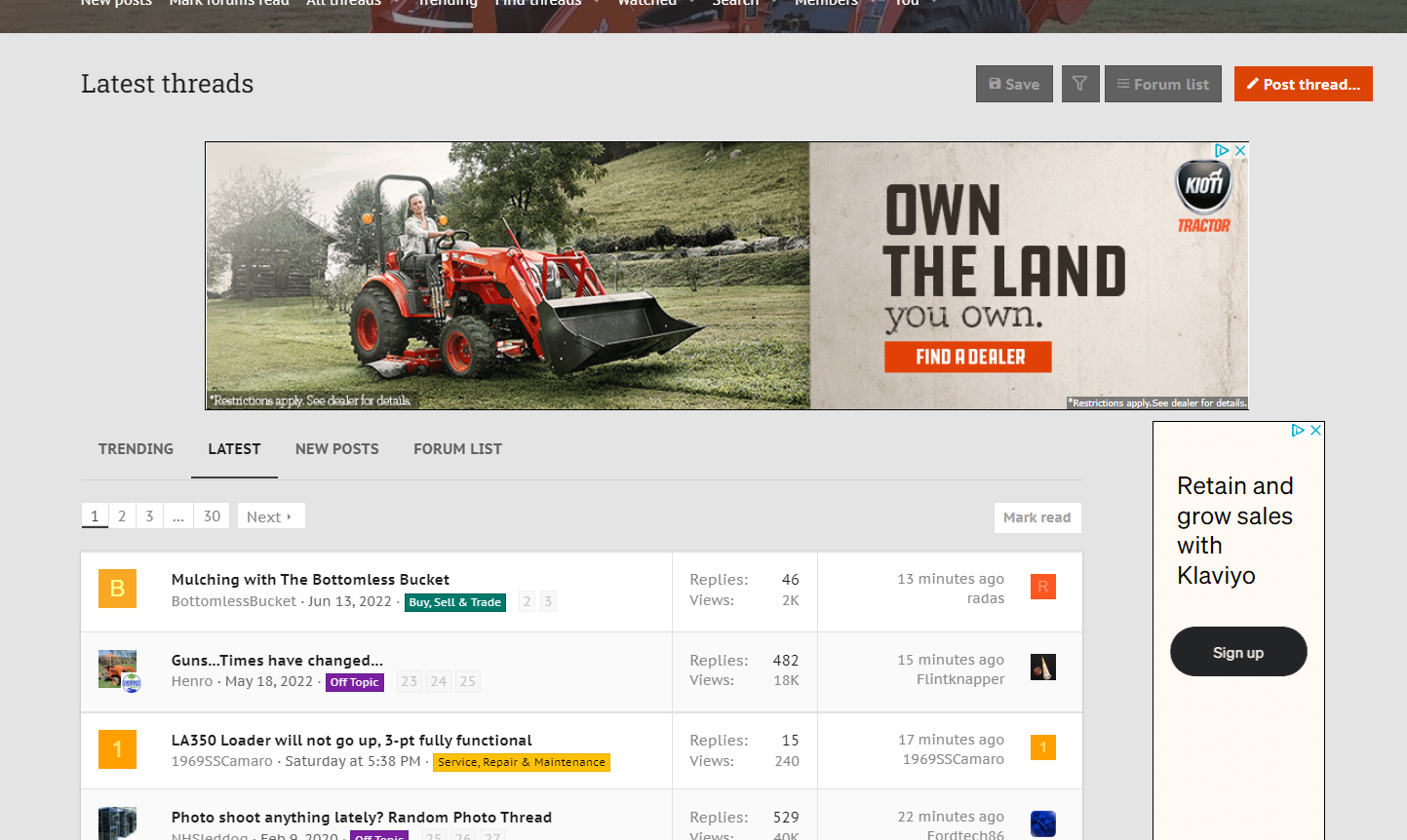Open the Buy, Sell & Trade tag
The height and width of the screenshot is (840, 1407).
(454, 602)
